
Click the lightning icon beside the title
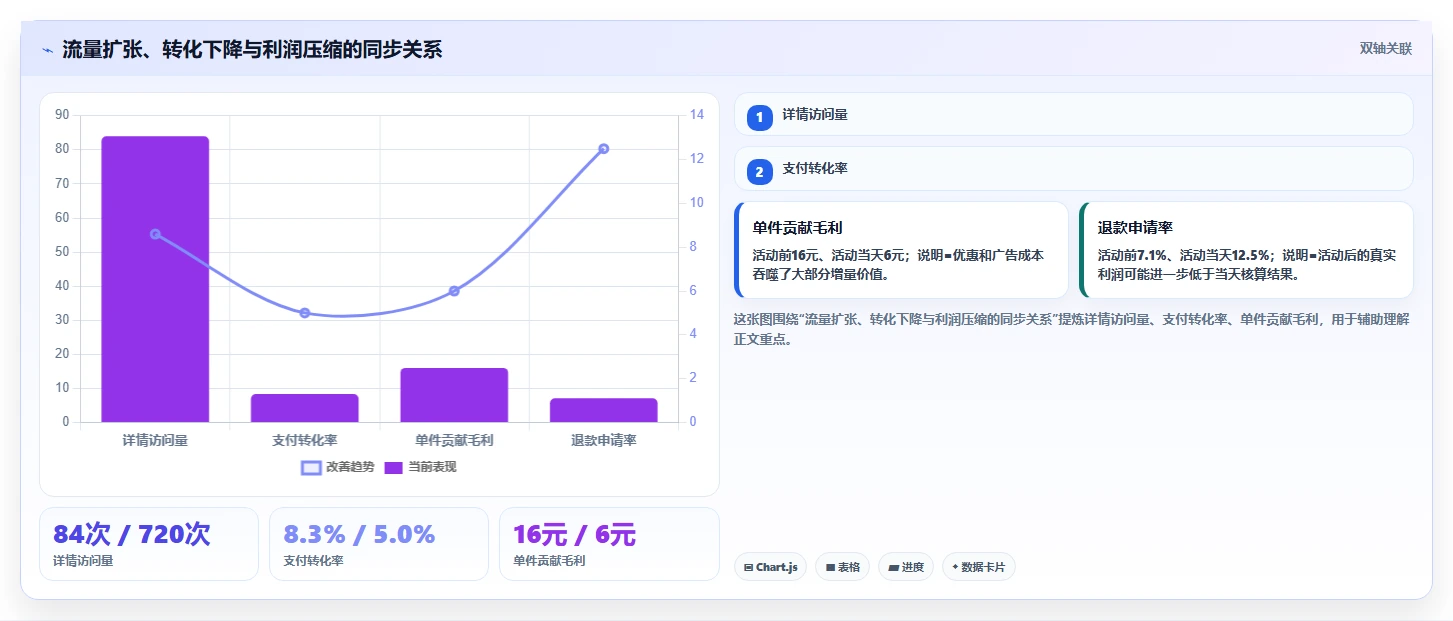(47, 50)
